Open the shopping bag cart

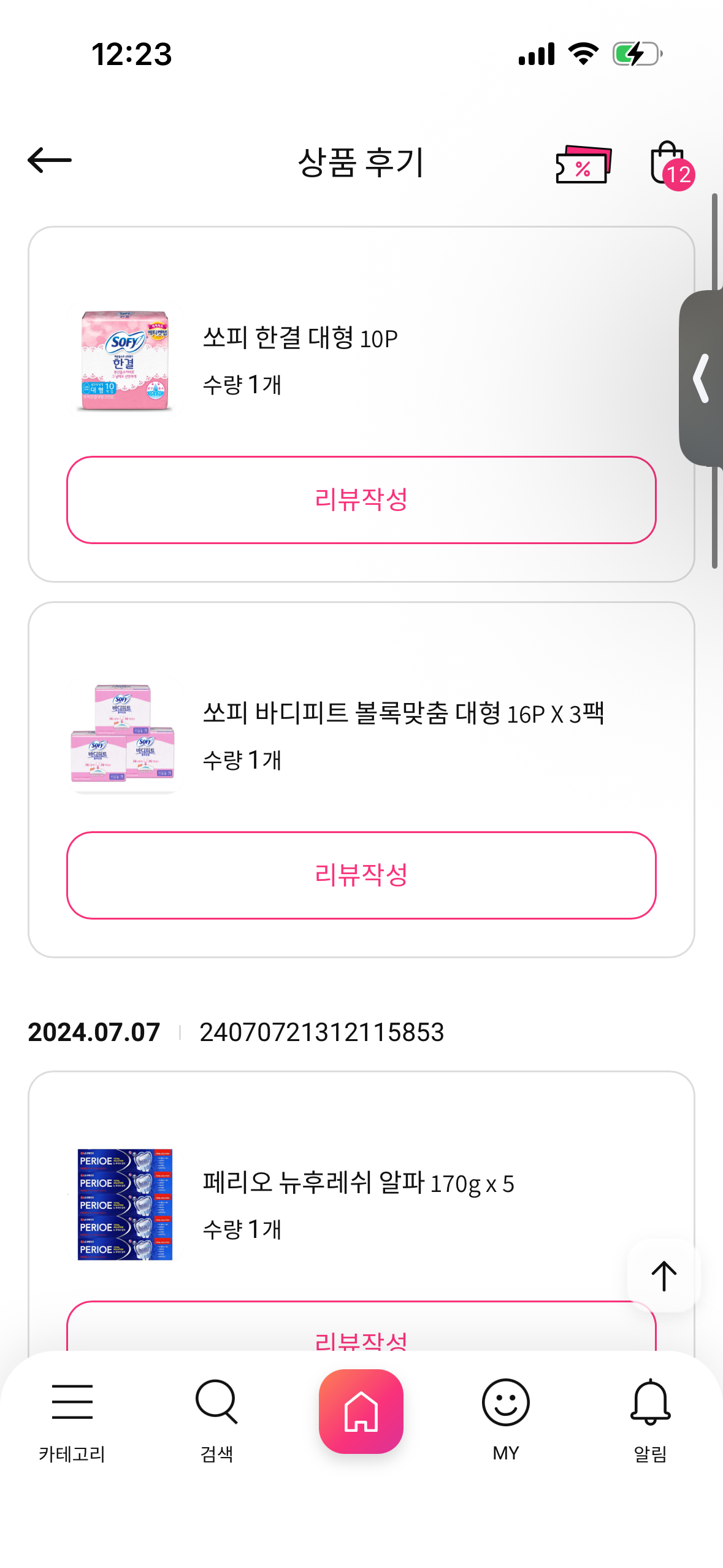coord(669,164)
